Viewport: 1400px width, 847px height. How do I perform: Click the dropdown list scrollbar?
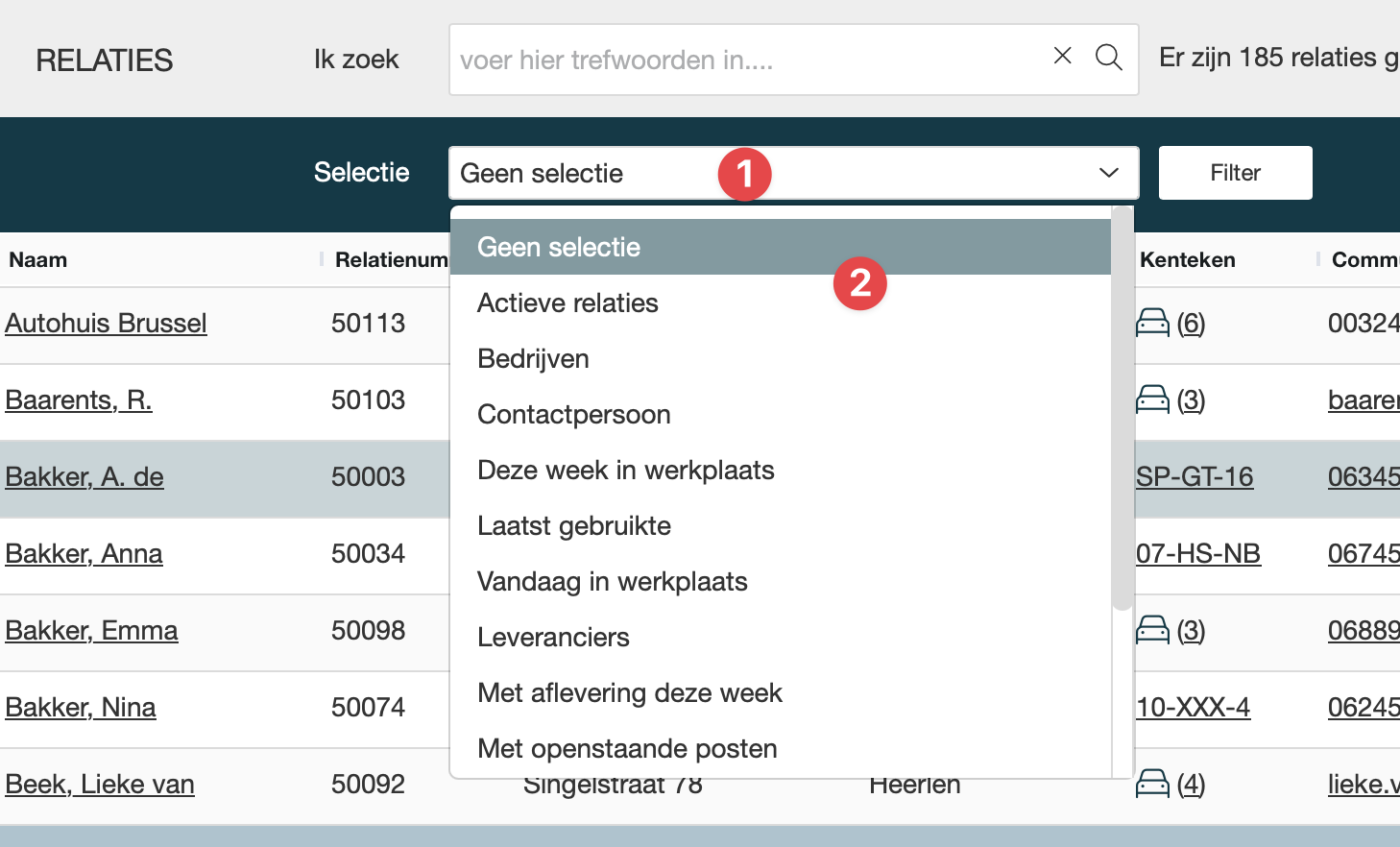tap(1122, 408)
